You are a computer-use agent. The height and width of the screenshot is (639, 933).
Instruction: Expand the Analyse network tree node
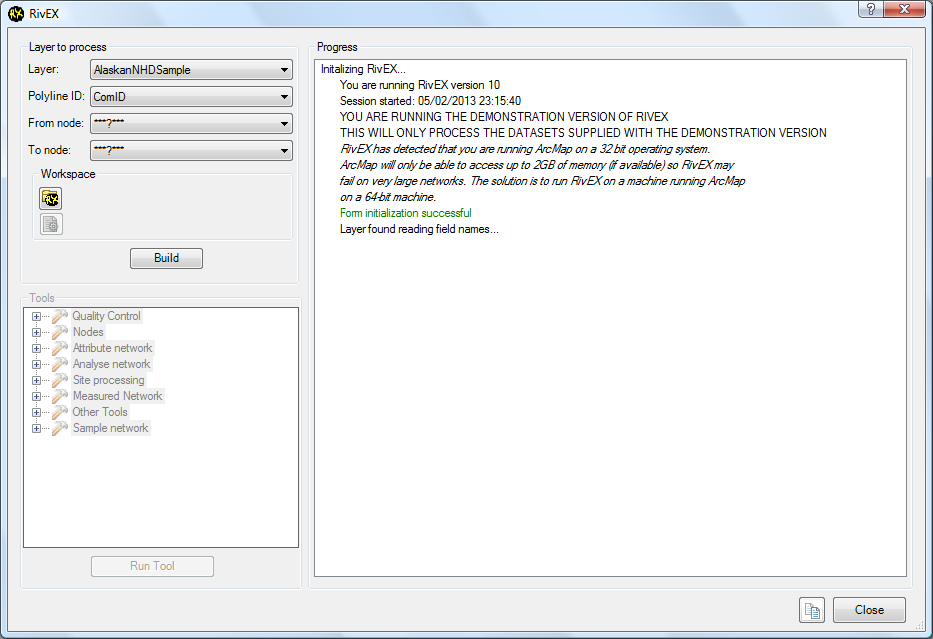36,365
